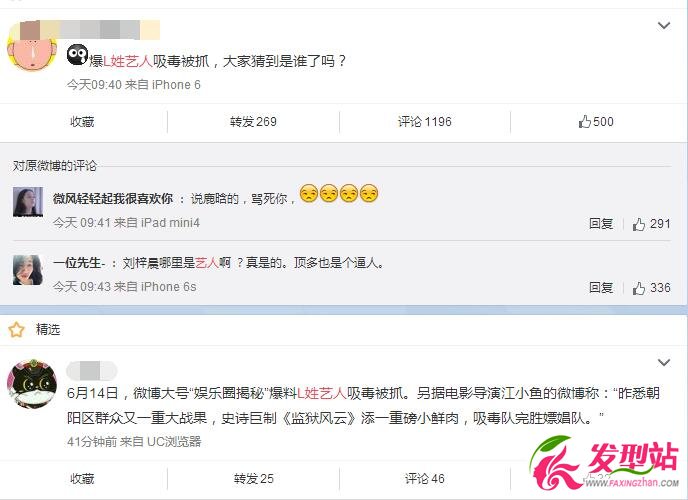Screen dimensions: 688x500
Task: Open avatar of 微风轻轻起我很喜欢你
Action: tap(28, 202)
